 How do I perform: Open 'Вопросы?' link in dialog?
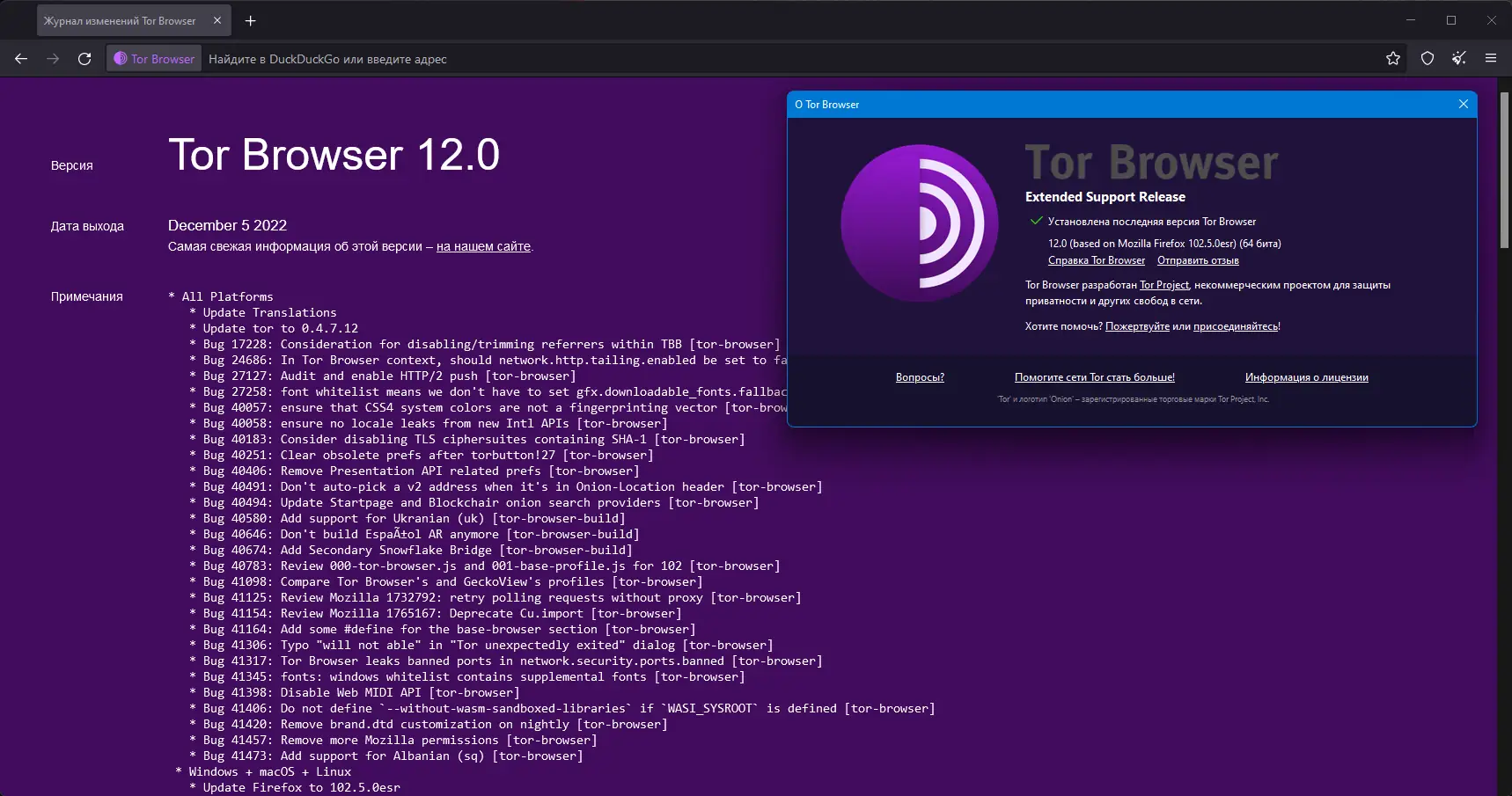tap(920, 377)
